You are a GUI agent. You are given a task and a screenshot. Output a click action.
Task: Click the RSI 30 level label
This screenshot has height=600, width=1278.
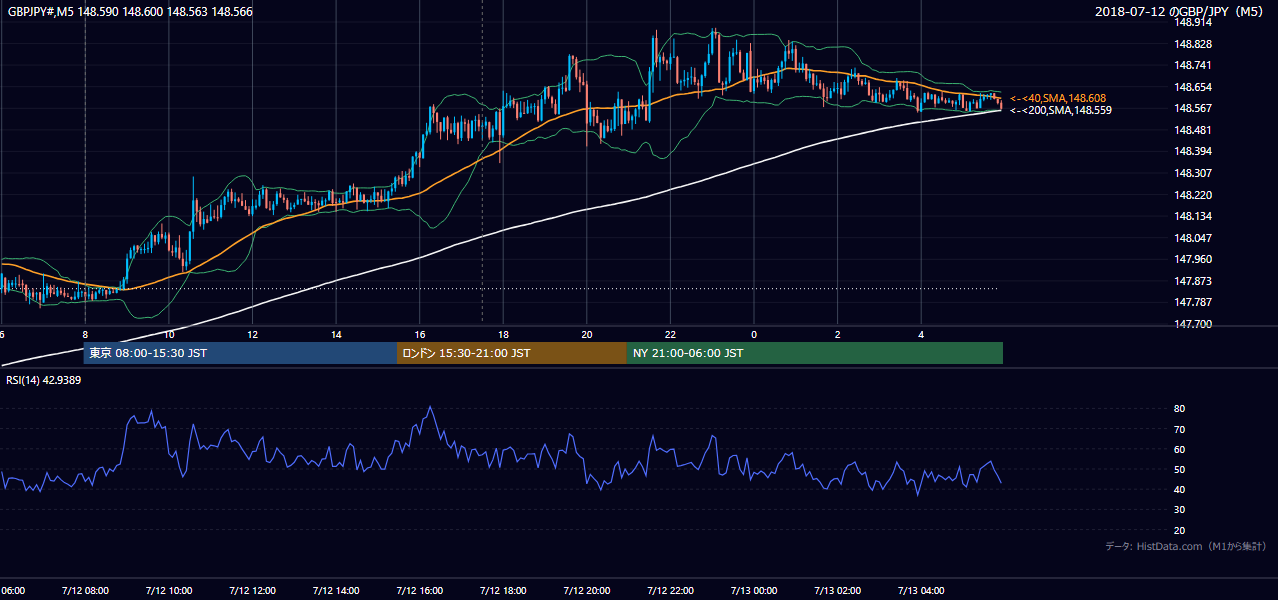1179,509
